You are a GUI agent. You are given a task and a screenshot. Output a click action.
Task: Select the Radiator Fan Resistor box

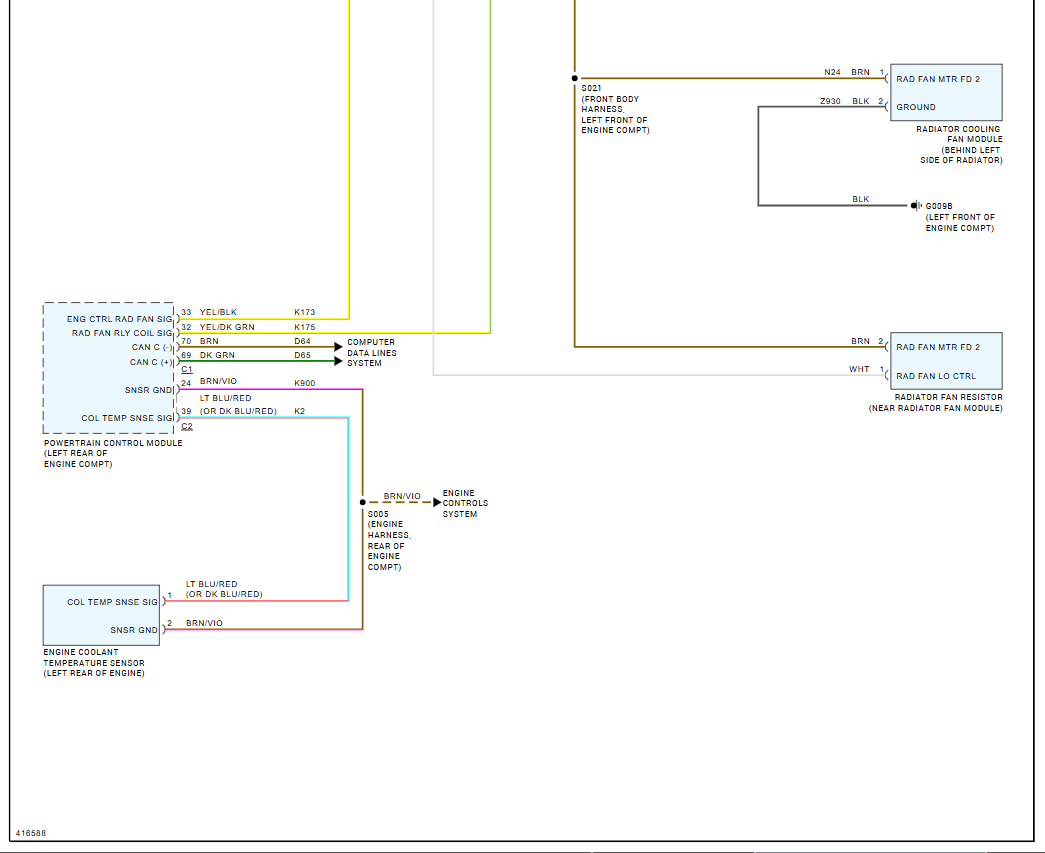coord(945,361)
